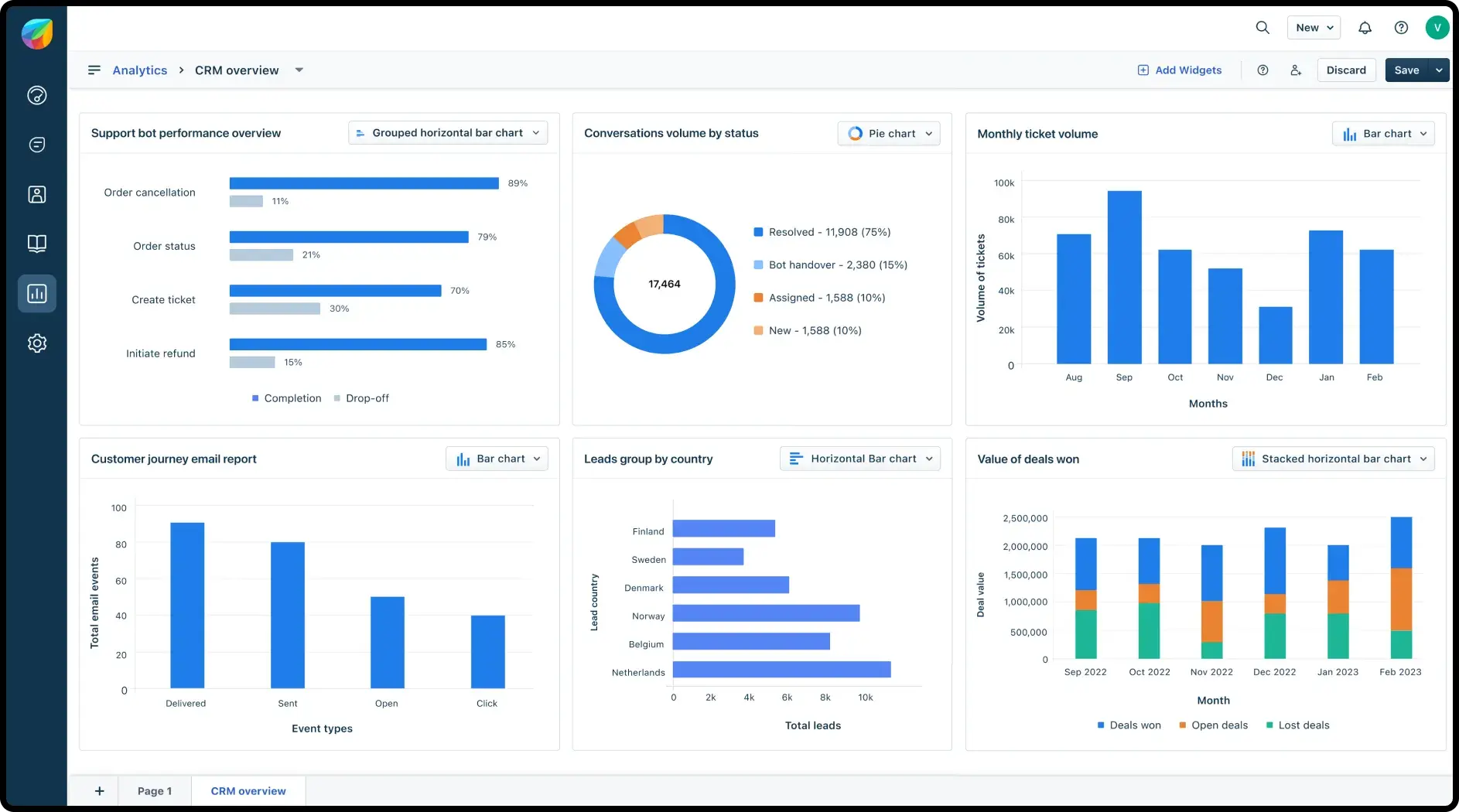
Task: Click the share/invite user icon near Discard
Action: click(x=1296, y=70)
